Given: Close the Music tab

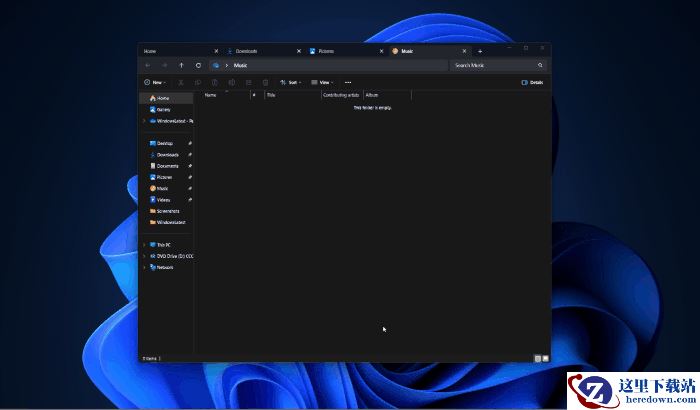Looking at the screenshot, I should (x=464, y=51).
